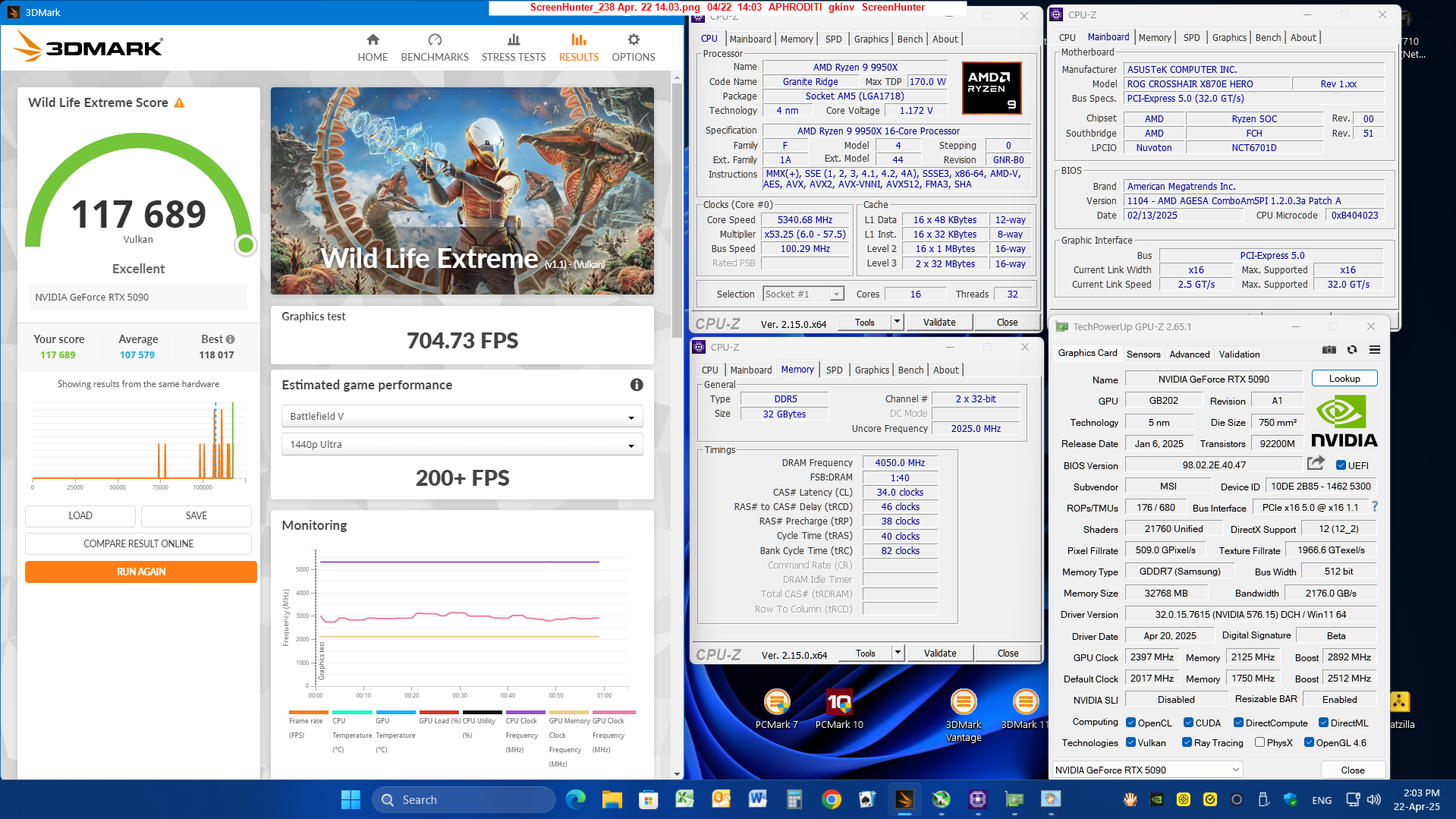
Task: Expand Tools dropdown arrow in Memory CPU-Z
Action: pos(898,653)
